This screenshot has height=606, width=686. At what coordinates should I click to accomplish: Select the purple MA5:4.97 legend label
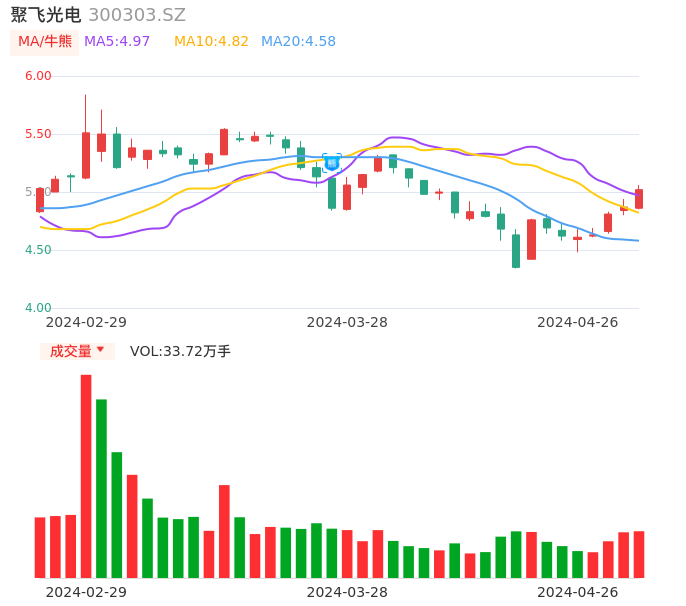click(117, 42)
